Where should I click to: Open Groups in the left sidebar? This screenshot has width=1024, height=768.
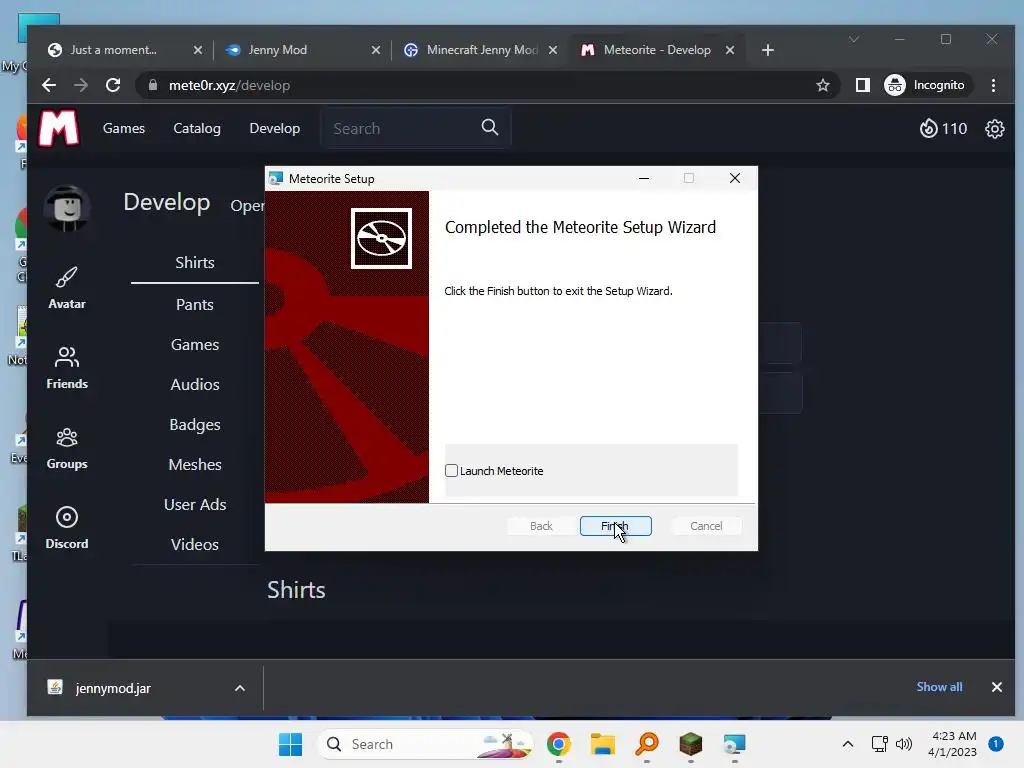tap(67, 448)
